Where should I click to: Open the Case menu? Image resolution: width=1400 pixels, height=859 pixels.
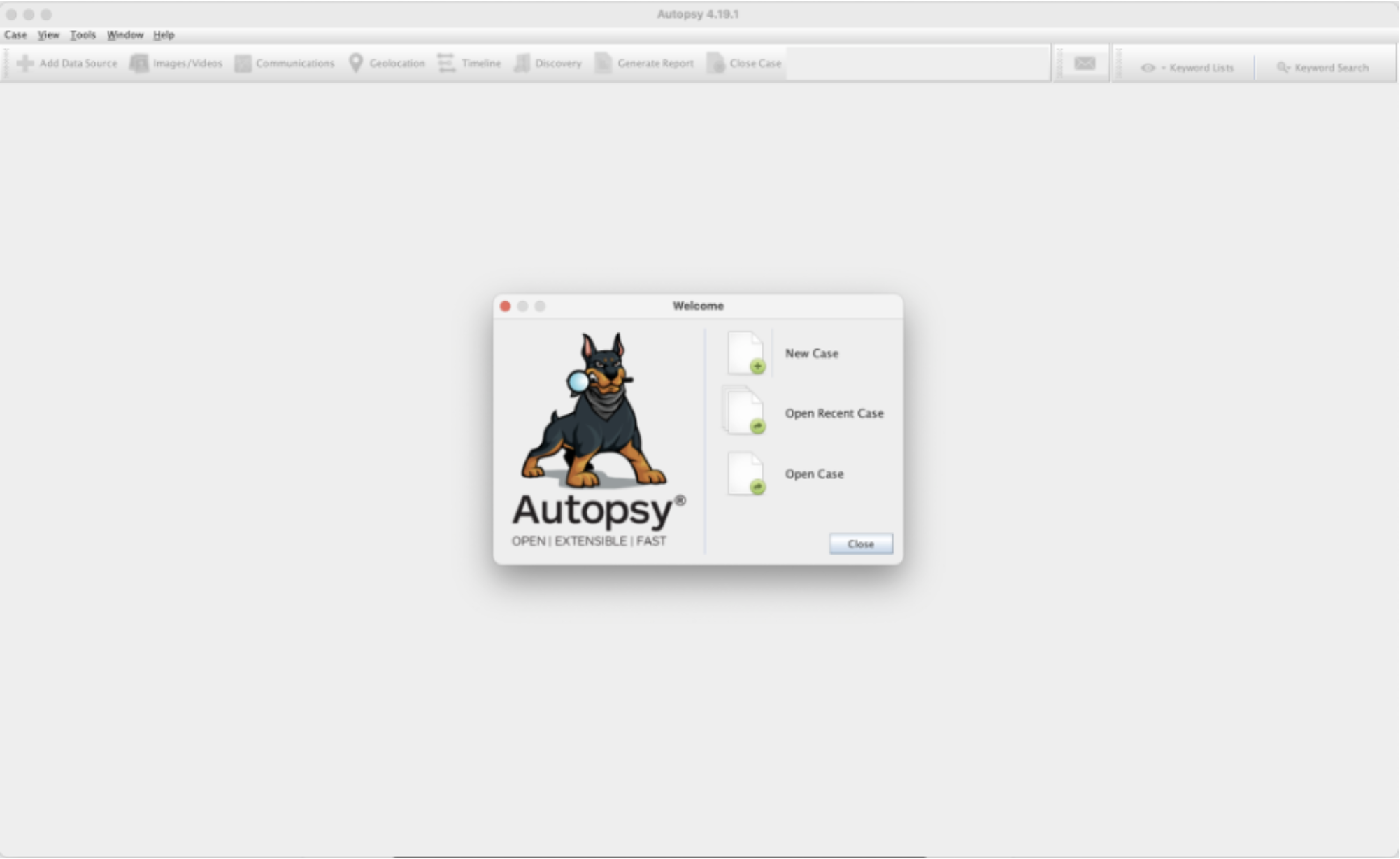pos(15,34)
